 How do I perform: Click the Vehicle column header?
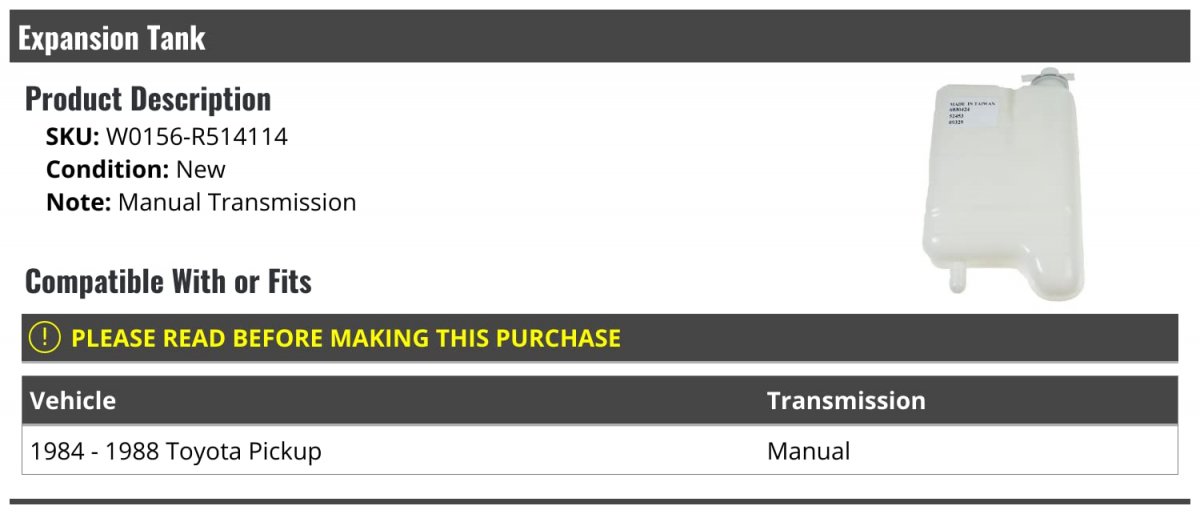click(x=73, y=401)
